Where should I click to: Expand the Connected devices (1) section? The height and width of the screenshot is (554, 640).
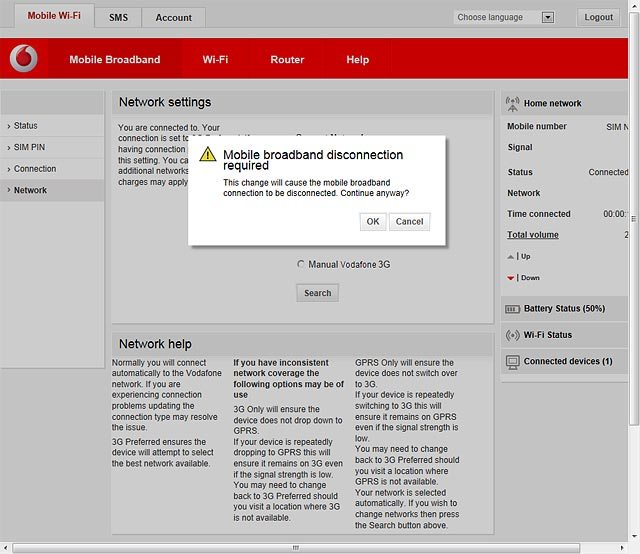pyautogui.click(x=564, y=362)
